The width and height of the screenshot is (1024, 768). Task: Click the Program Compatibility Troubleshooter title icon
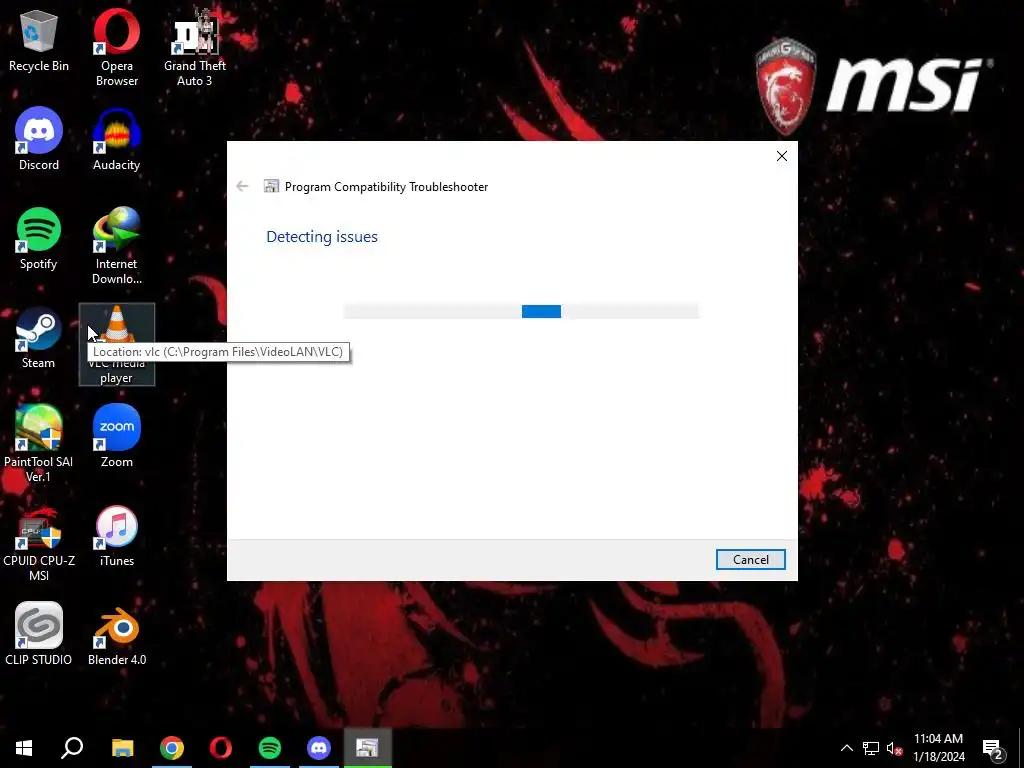pos(271,187)
